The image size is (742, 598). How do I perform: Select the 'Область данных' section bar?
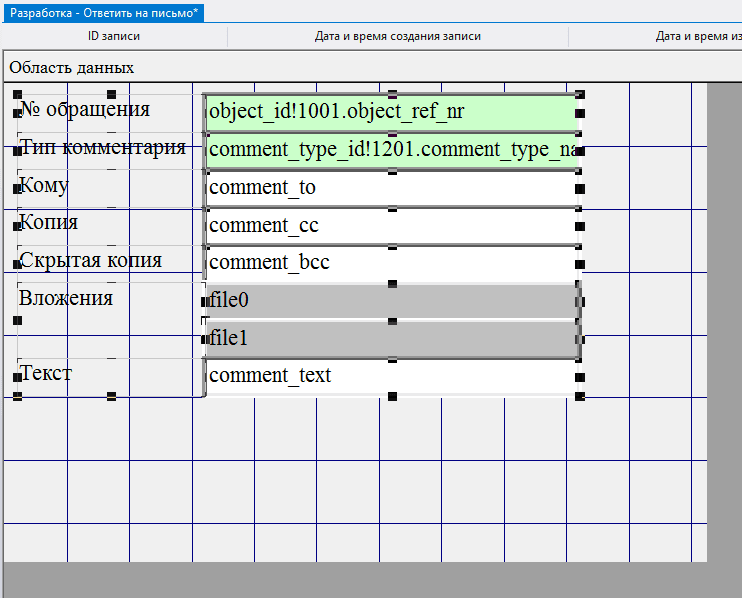[72, 67]
